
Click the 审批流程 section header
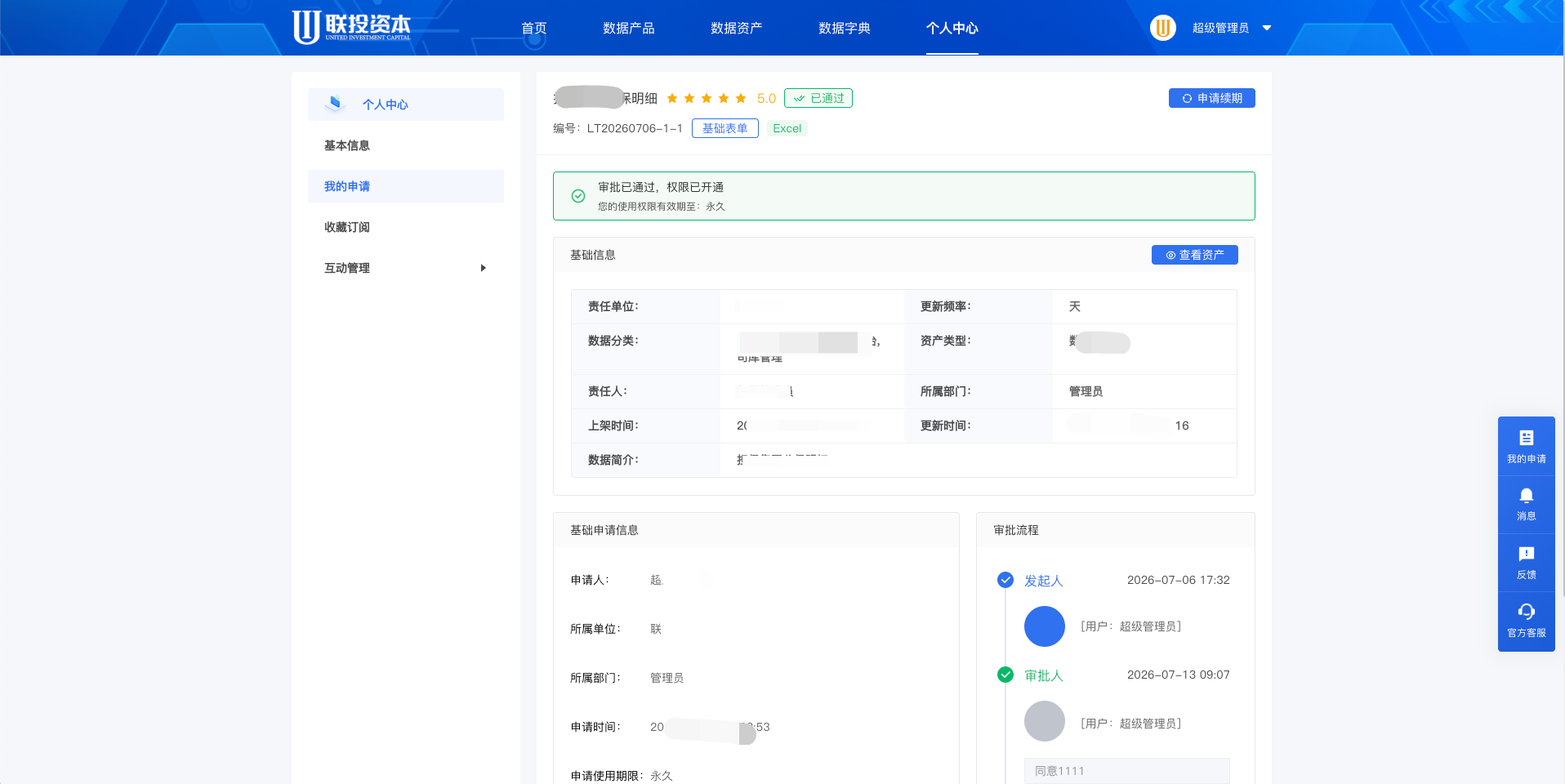click(1016, 530)
